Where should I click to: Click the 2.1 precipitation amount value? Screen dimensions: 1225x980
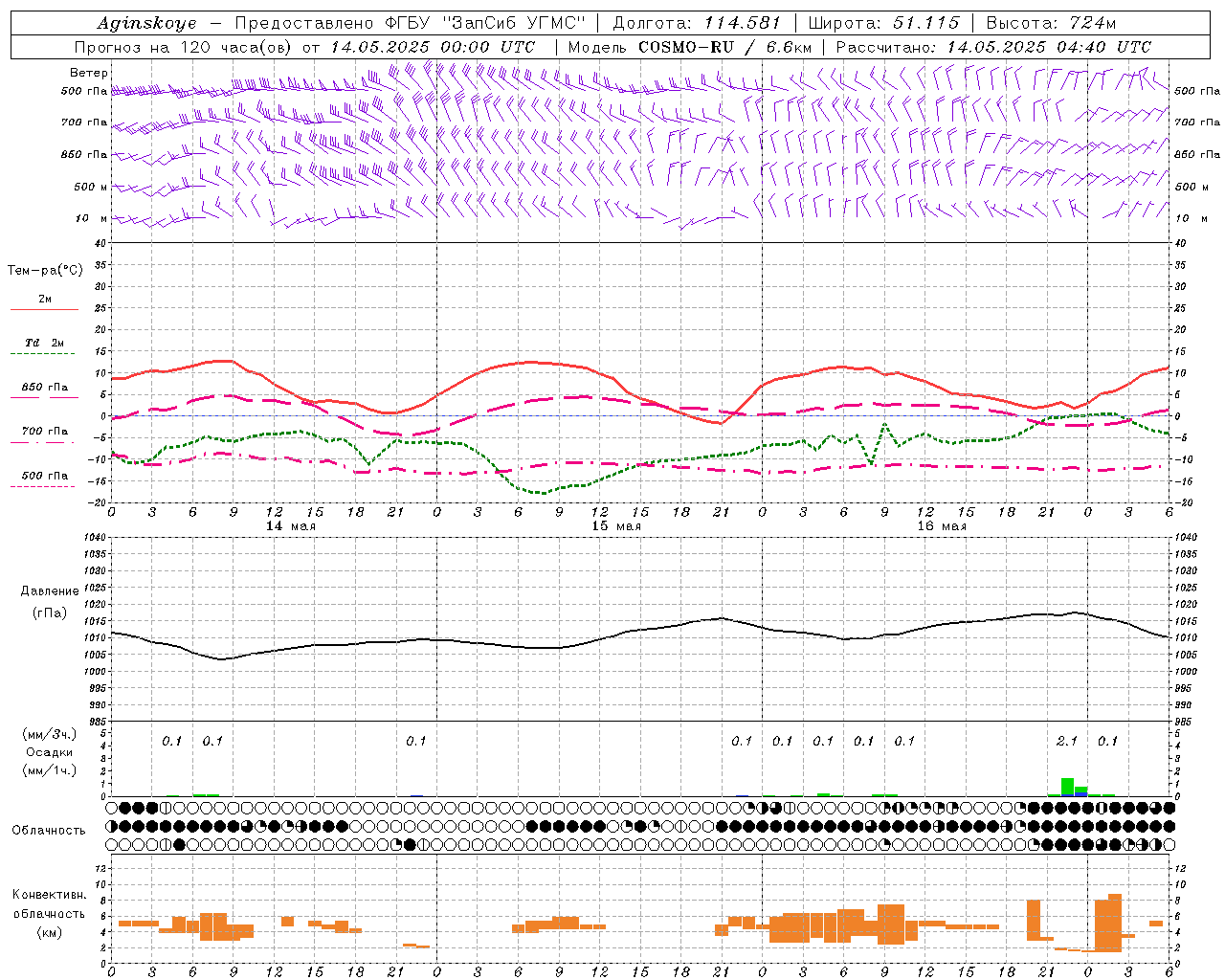pos(1067,741)
